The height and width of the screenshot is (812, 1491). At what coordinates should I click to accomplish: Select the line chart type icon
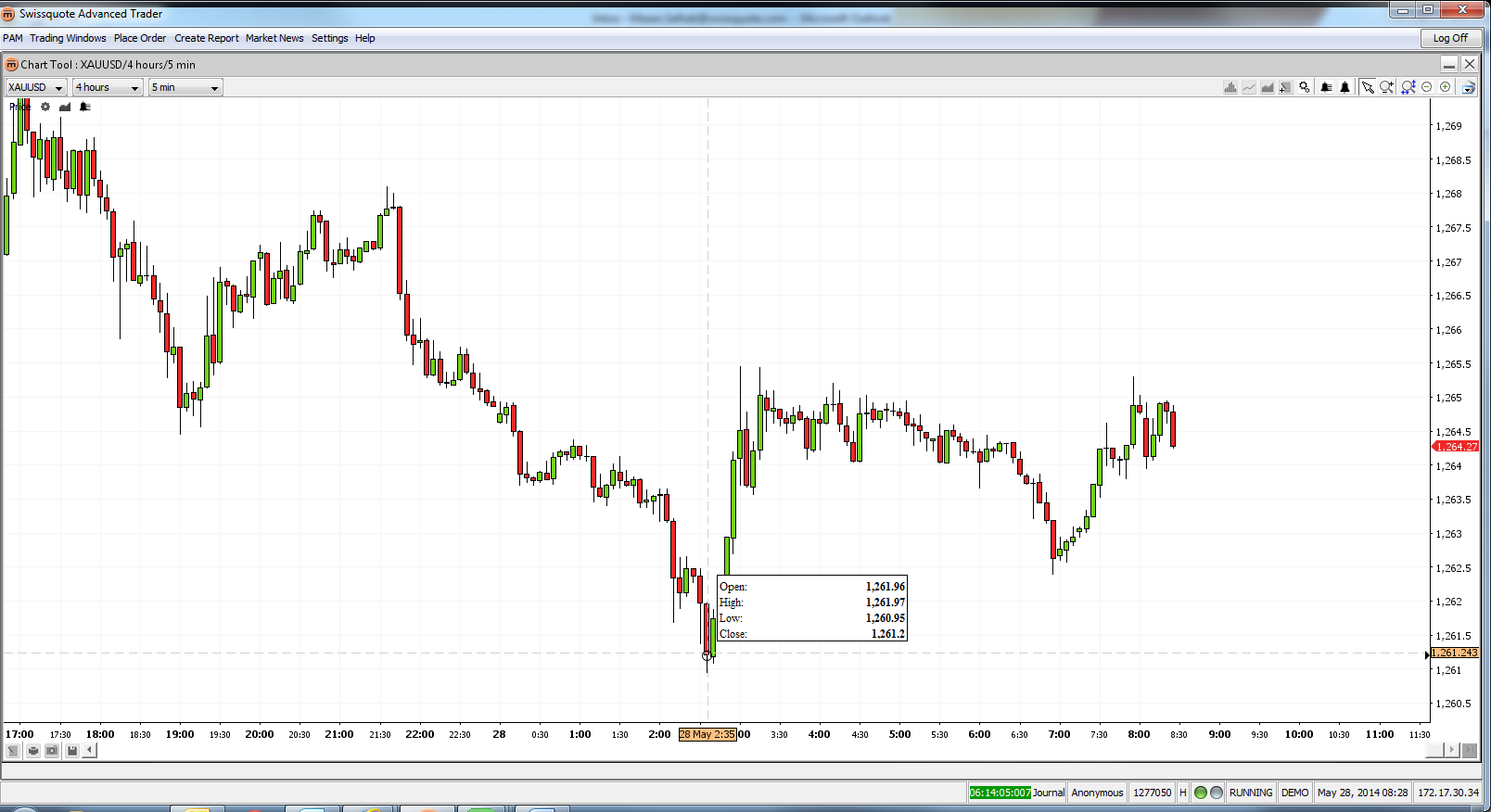tap(1249, 87)
